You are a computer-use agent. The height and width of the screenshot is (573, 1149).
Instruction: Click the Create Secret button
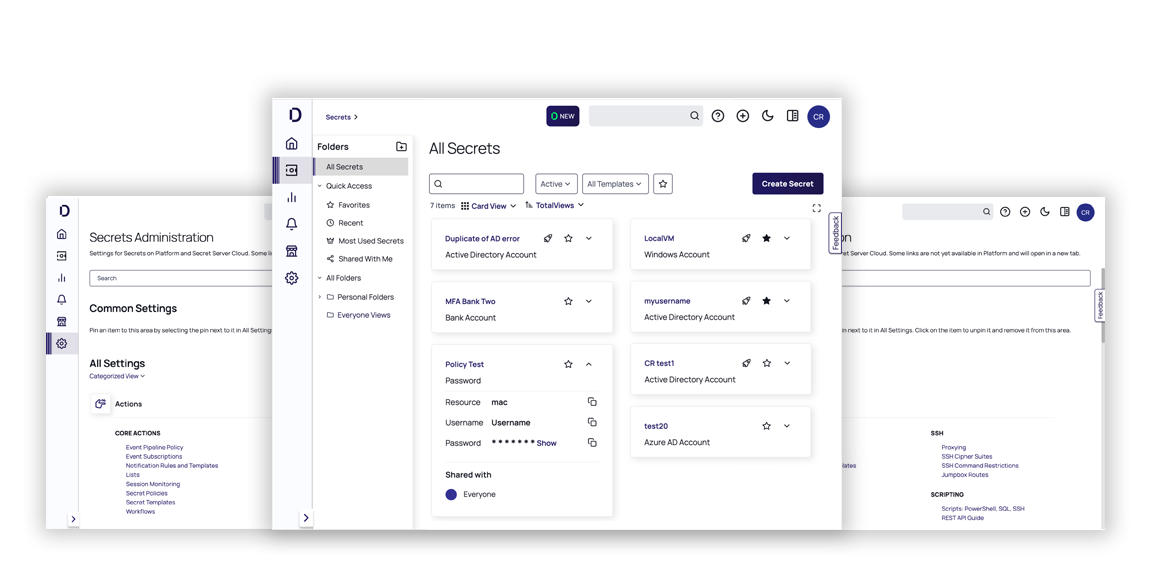click(x=787, y=184)
